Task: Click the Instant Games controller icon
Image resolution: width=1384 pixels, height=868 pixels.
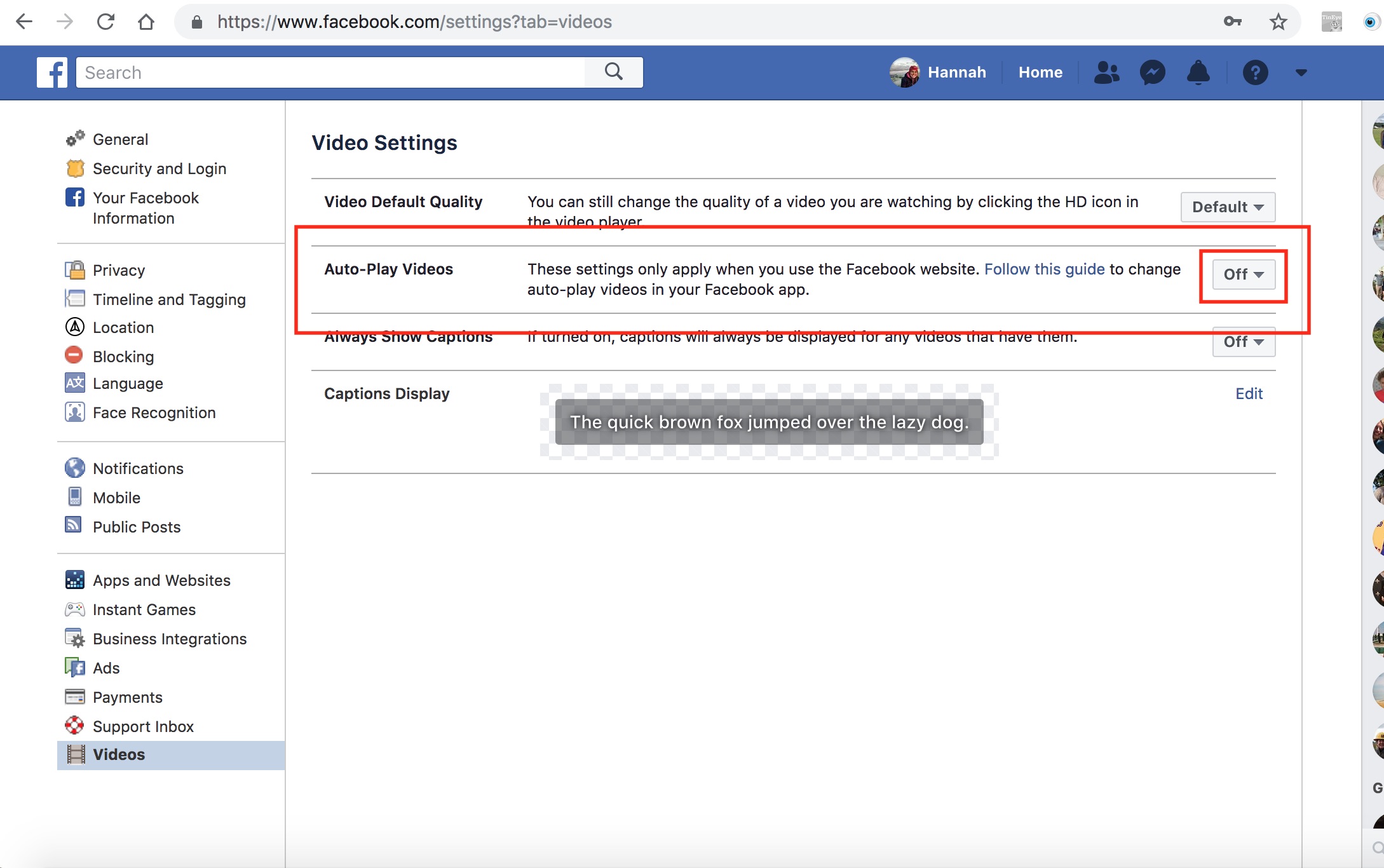Action: (75, 609)
